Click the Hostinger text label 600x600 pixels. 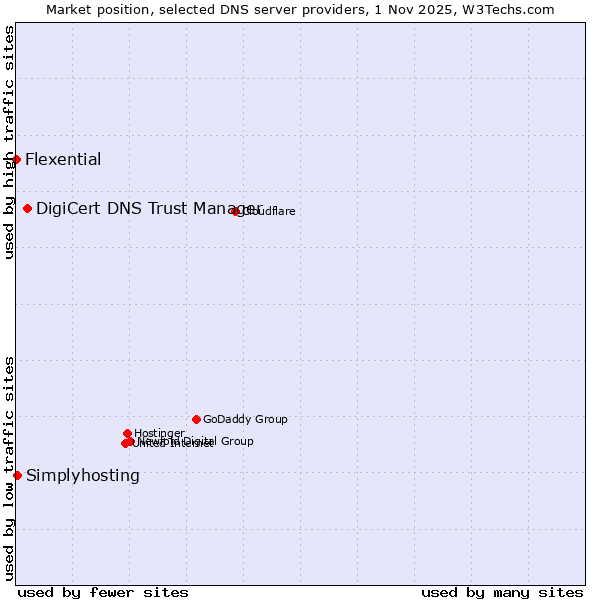tap(159, 433)
